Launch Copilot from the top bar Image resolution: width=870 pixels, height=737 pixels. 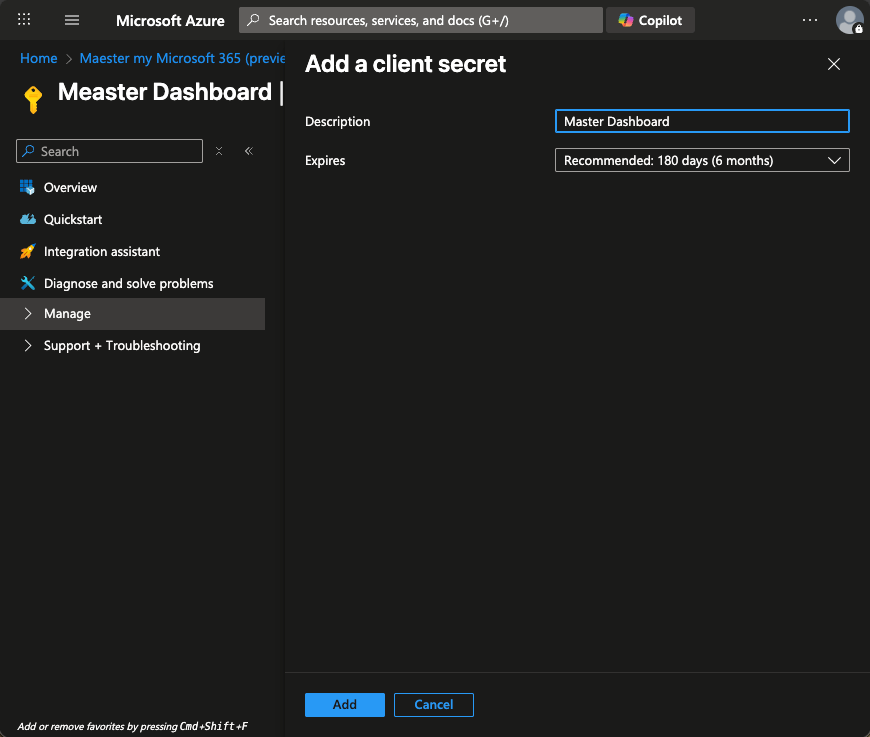[x=650, y=20]
